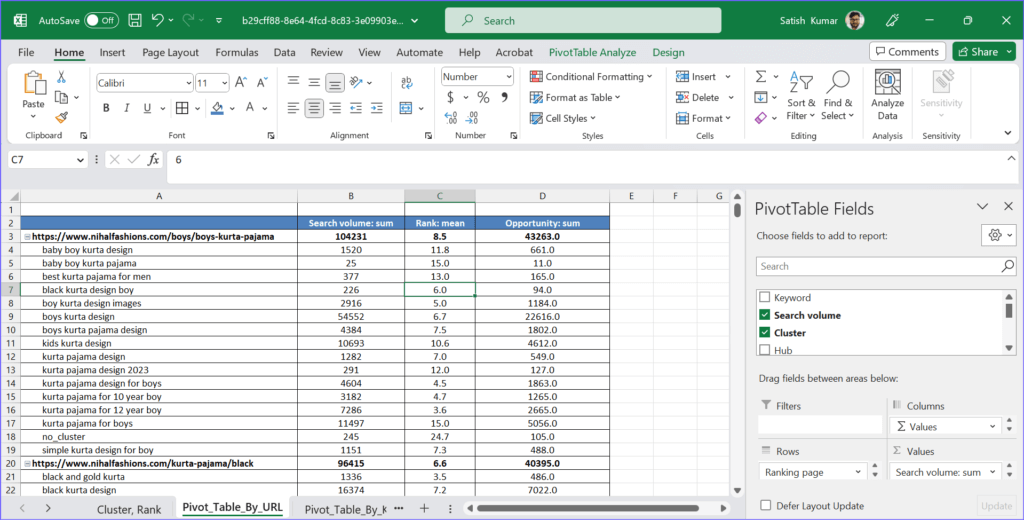Uncheck the Search volume field checkbox
This screenshot has width=1024, height=520.
click(765, 315)
